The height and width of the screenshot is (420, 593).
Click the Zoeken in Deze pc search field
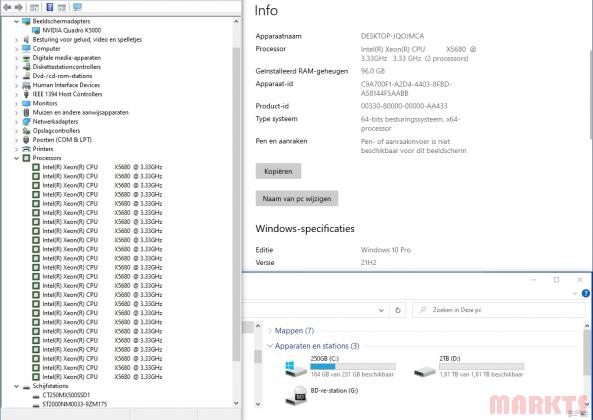(498, 310)
